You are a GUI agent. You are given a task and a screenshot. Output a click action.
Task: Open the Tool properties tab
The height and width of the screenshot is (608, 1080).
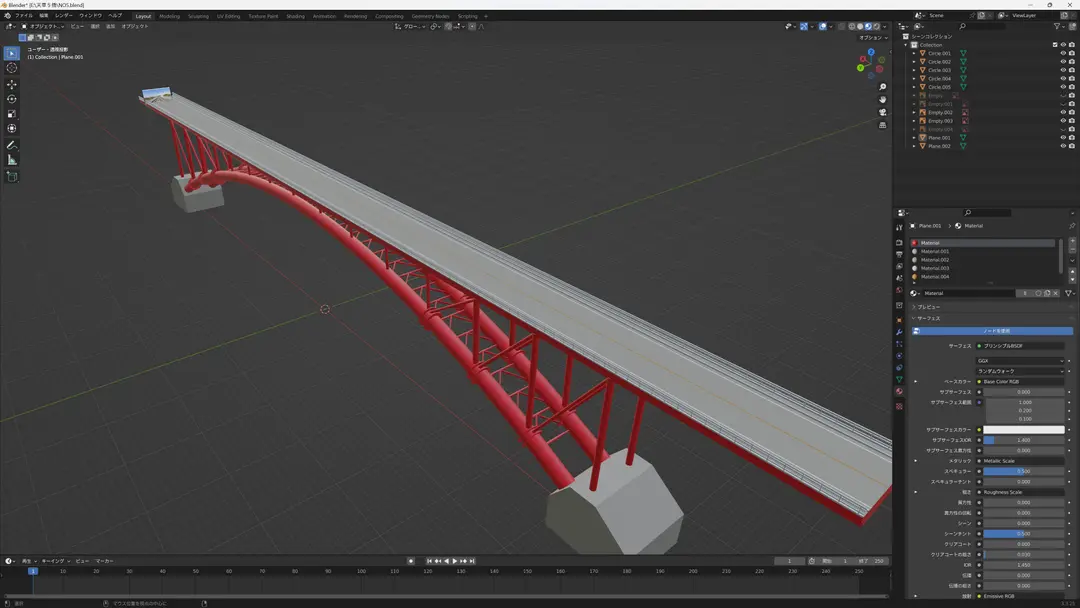pyautogui.click(x=899, y=227)
